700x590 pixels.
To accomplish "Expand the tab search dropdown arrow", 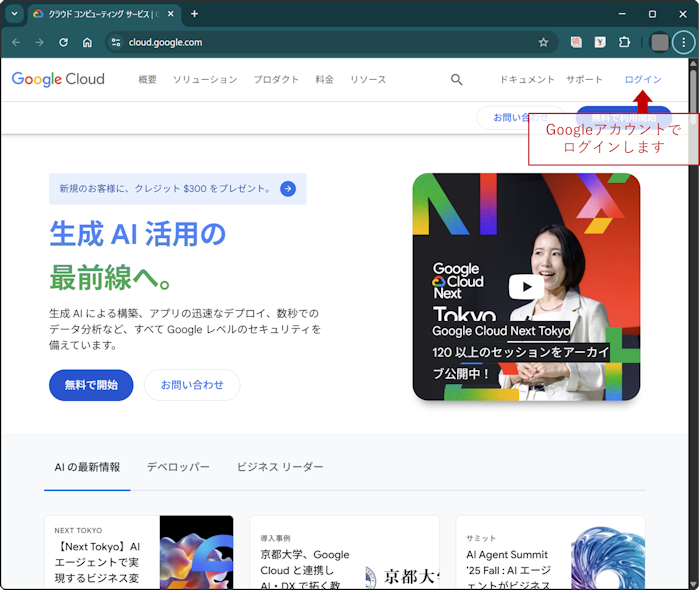I will [14, 14].
